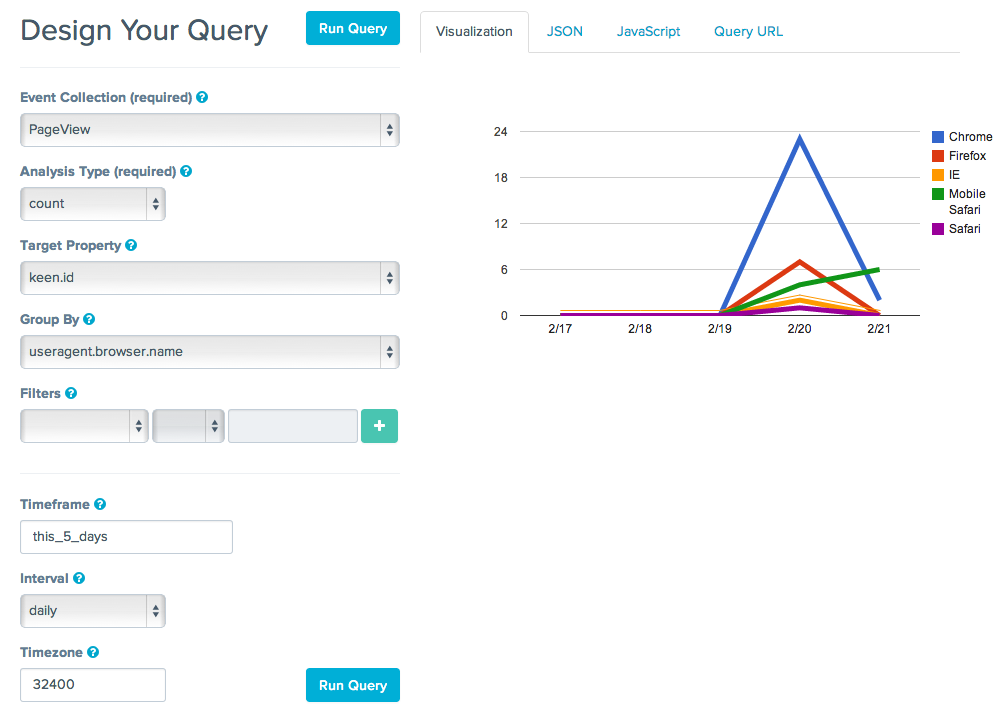Viewport: 1008px width, 718px height.
Task: Click the Timeframe input field
Action: (126, 537)
